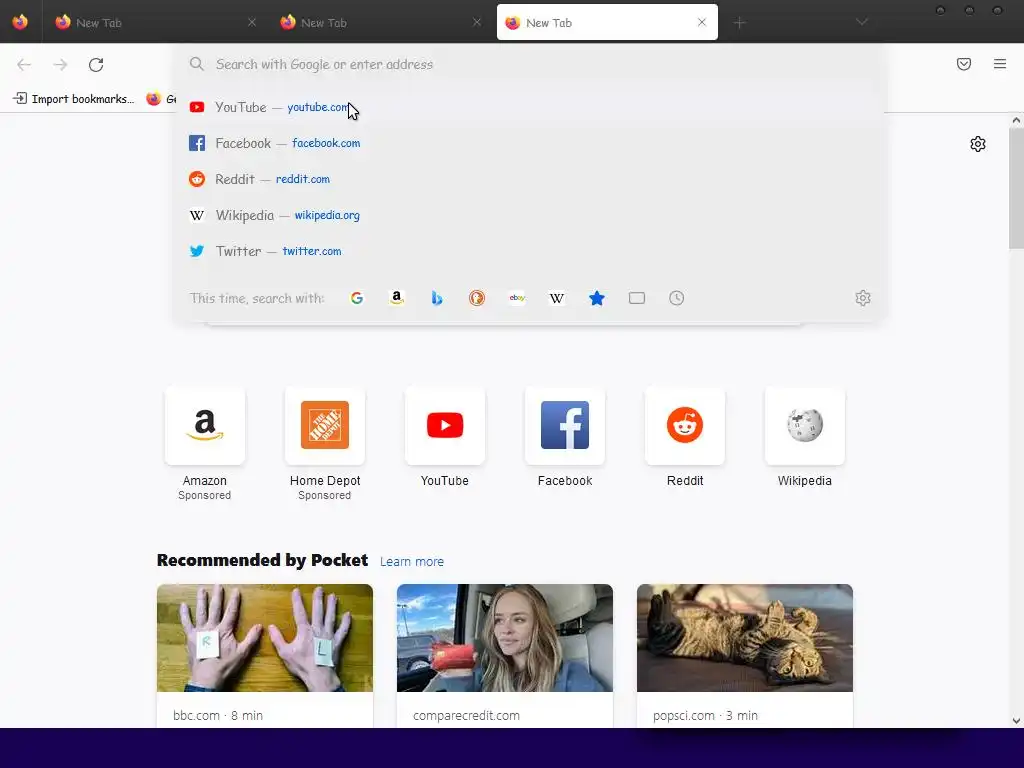This screenshot has height=768, width=1024.
Task: Search with Amazon one-off icon
Action: coord(396,298)
